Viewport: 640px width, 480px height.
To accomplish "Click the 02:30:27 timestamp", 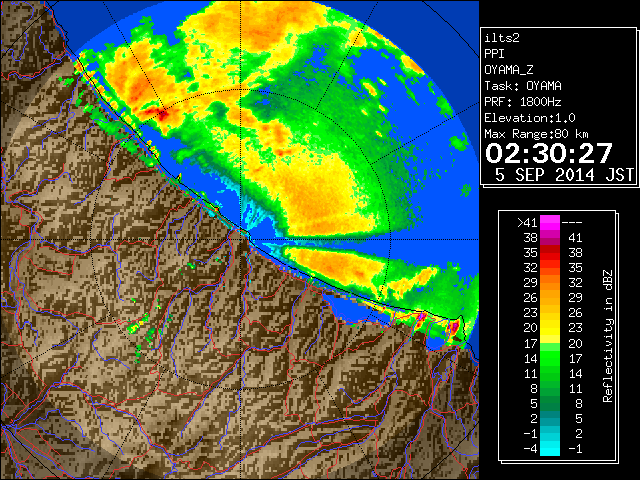I will tap(549, 153).
